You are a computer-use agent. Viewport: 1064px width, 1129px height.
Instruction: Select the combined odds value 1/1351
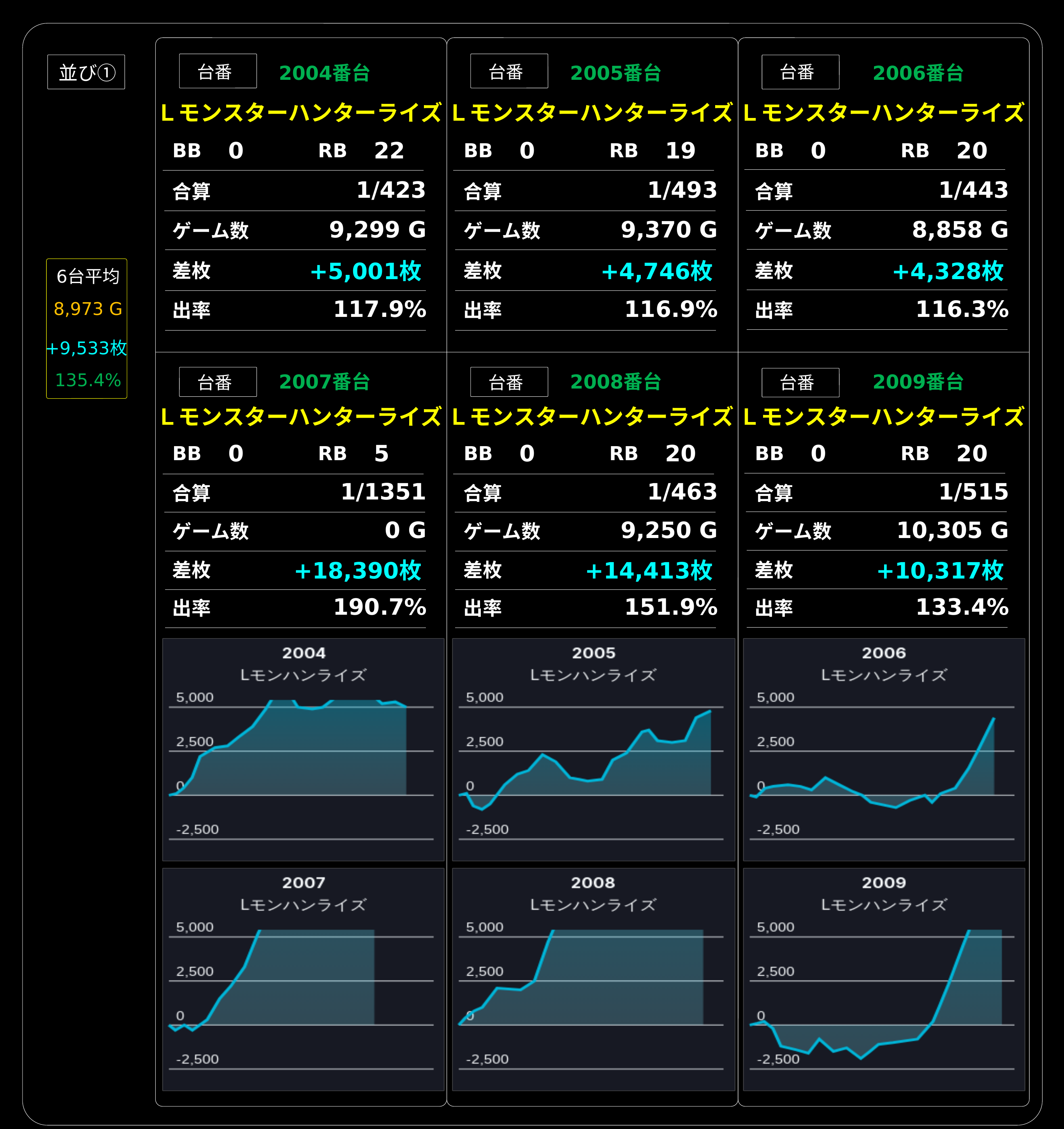click(x=383, y=492)
